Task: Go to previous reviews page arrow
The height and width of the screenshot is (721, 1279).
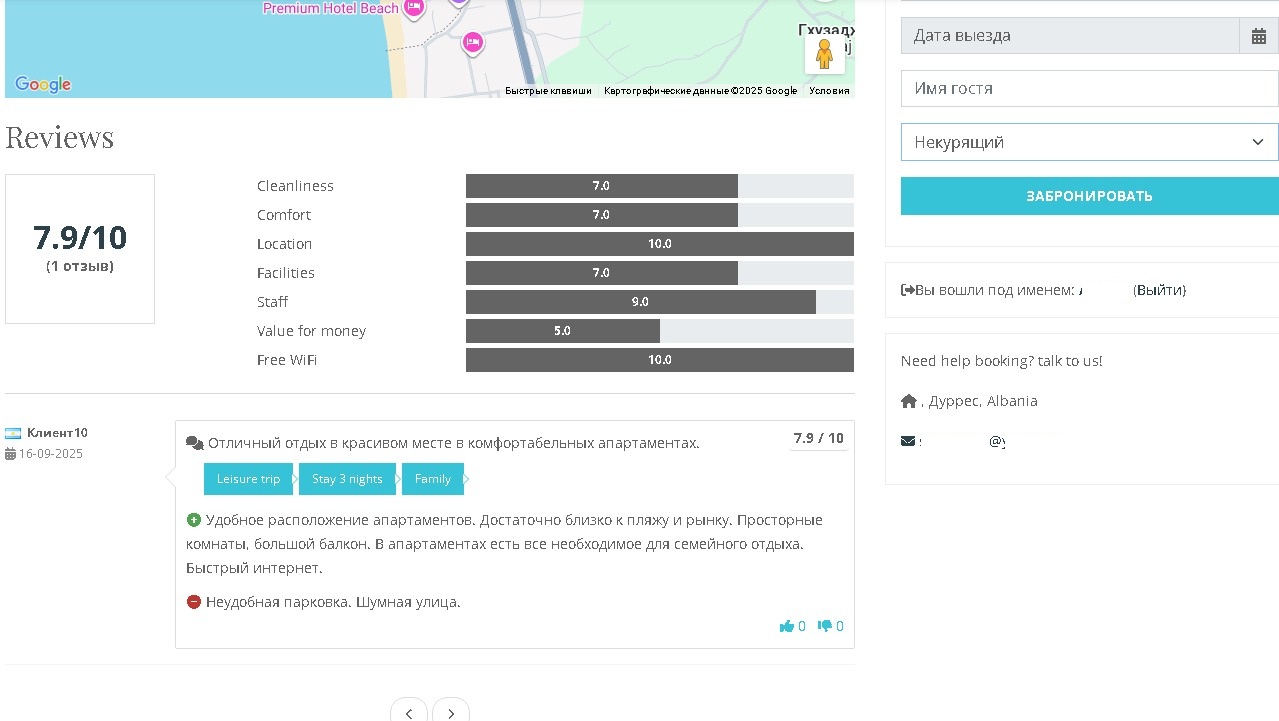Action: (x=408, y=712)
